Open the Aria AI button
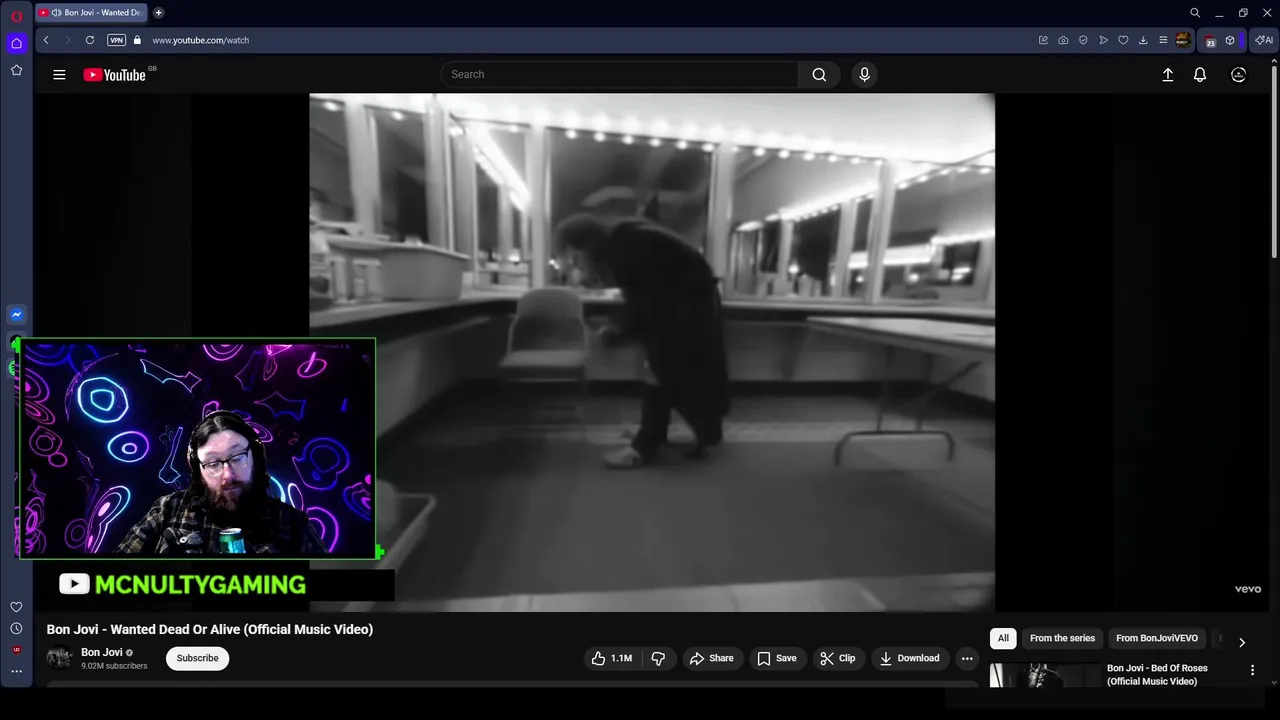The height and width of the screenshot is (720, 1280). (x=1263, y=40)
